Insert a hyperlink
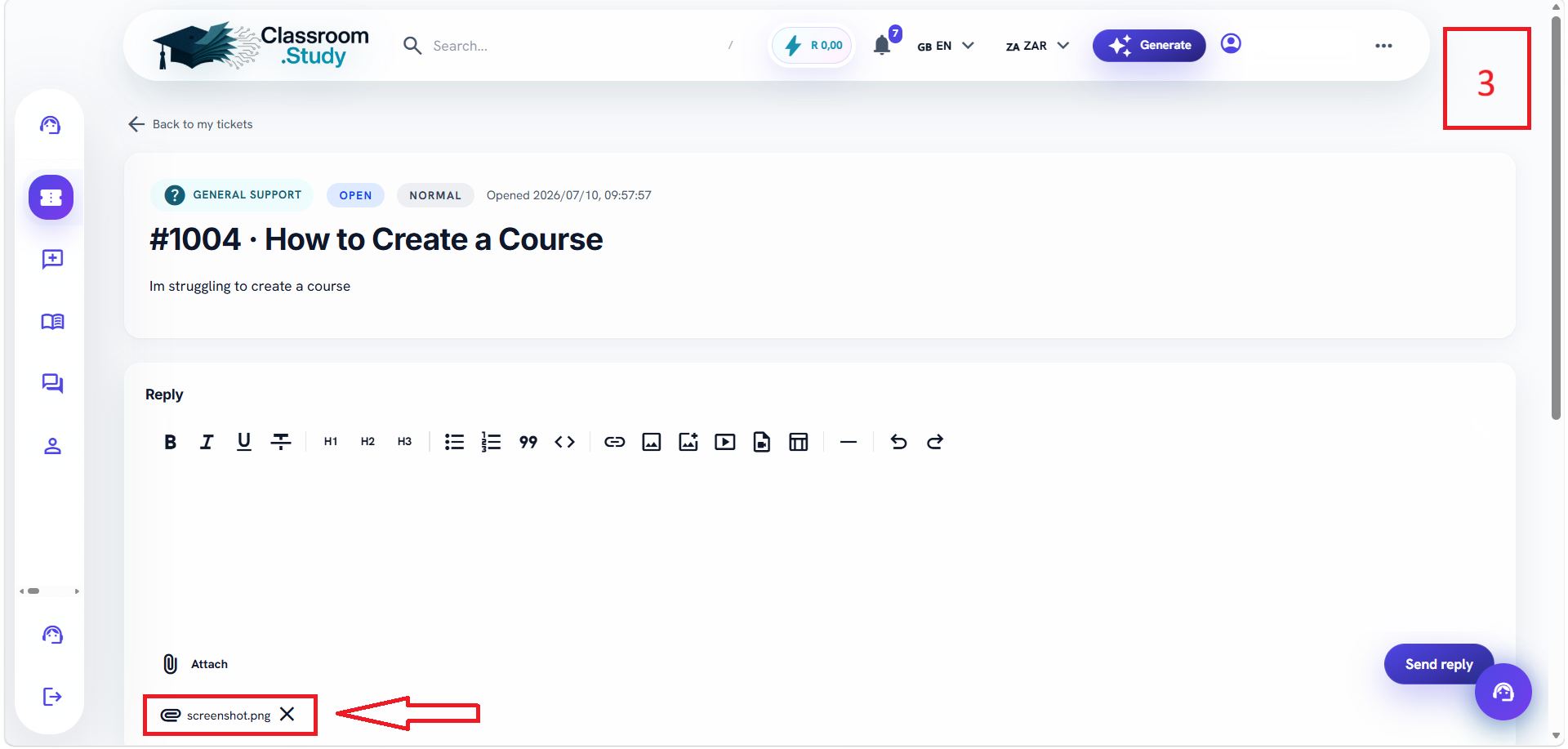Image resolution: width=1568 pixels, height=749 pixels. pos(614,442)
